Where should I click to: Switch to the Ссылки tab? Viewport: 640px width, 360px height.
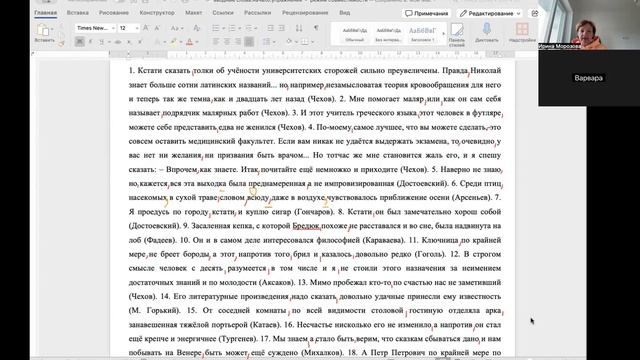click(x=223, y=13)
